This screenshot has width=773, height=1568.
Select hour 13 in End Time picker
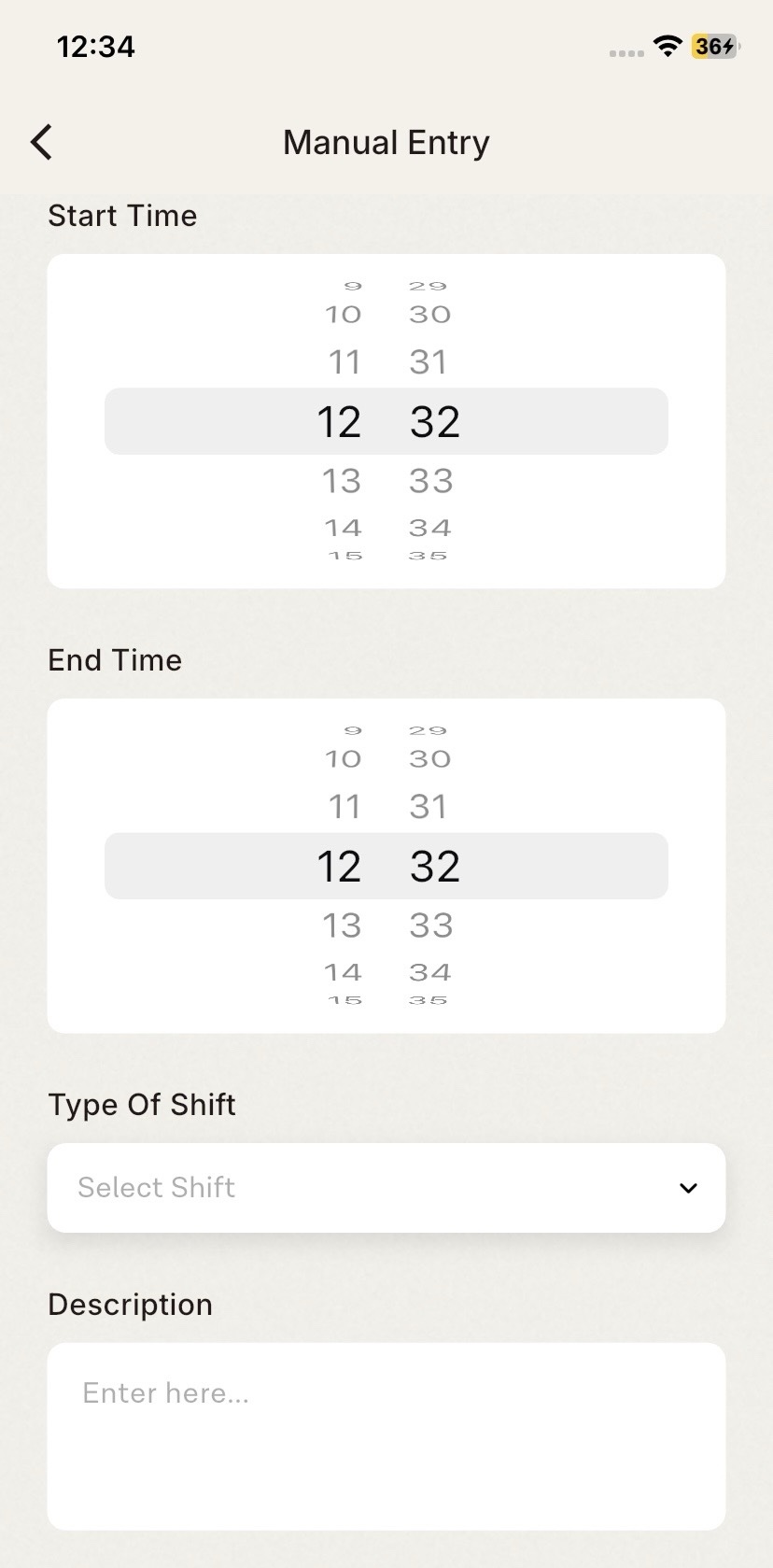tap(342, 925)
